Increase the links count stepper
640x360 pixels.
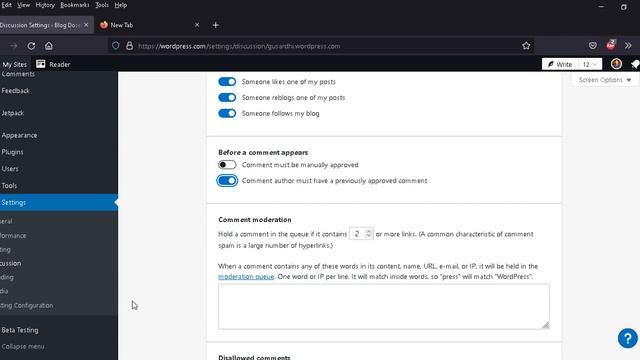coord(369,231)
